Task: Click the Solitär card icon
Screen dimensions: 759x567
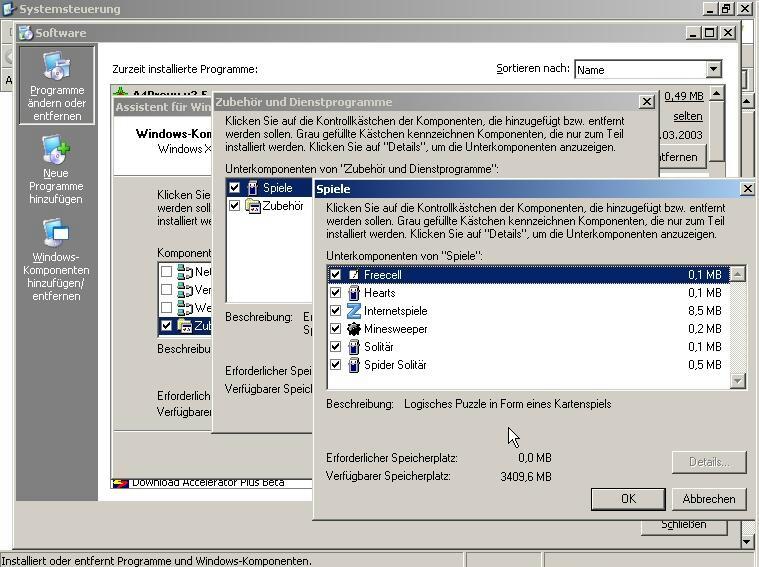Action: [x=354, y=347]
